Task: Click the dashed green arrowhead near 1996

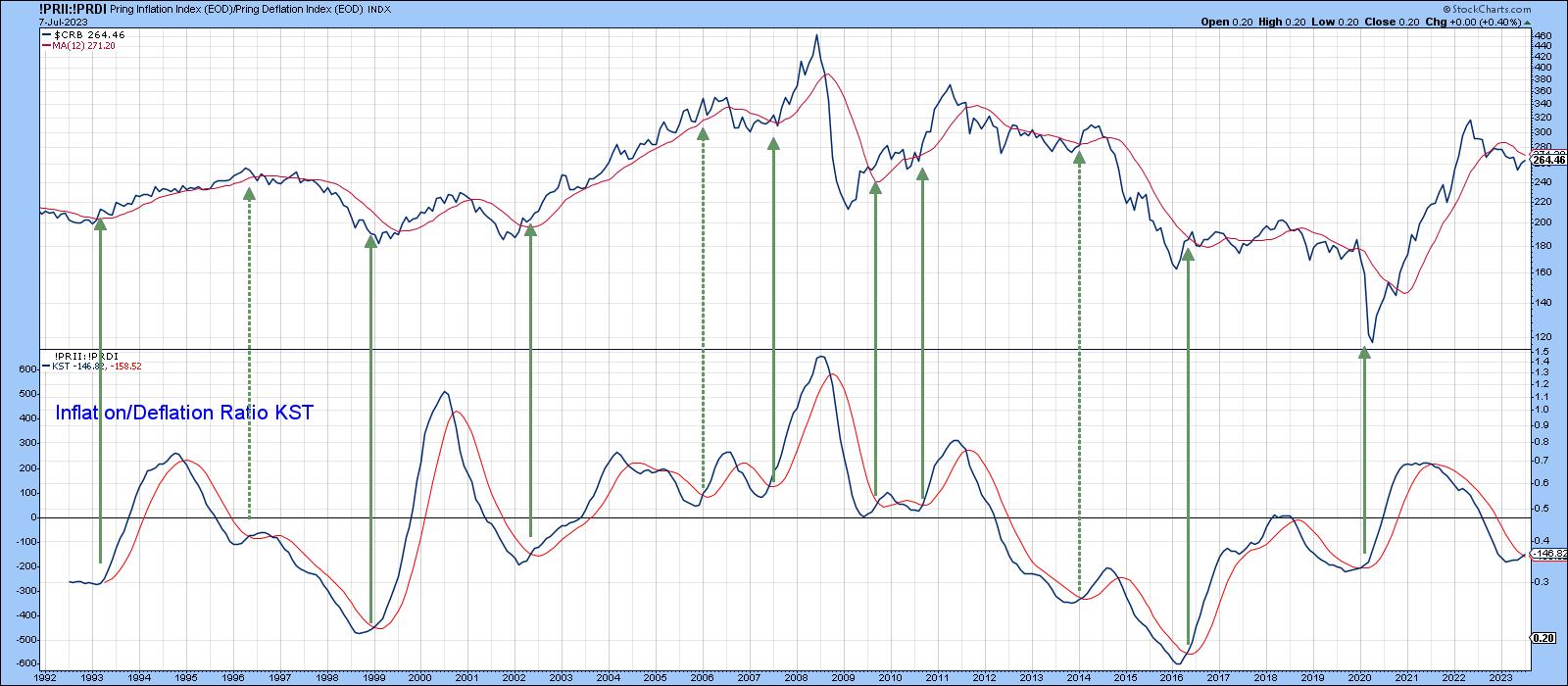Action: click(x=249, y=193)
